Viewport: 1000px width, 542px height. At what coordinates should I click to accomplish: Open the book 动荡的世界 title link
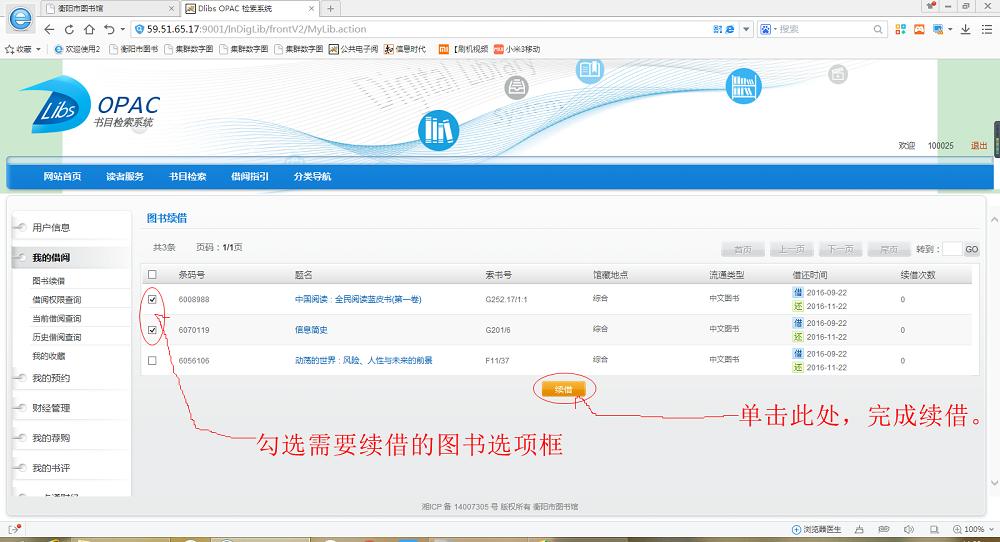[364, 360]
